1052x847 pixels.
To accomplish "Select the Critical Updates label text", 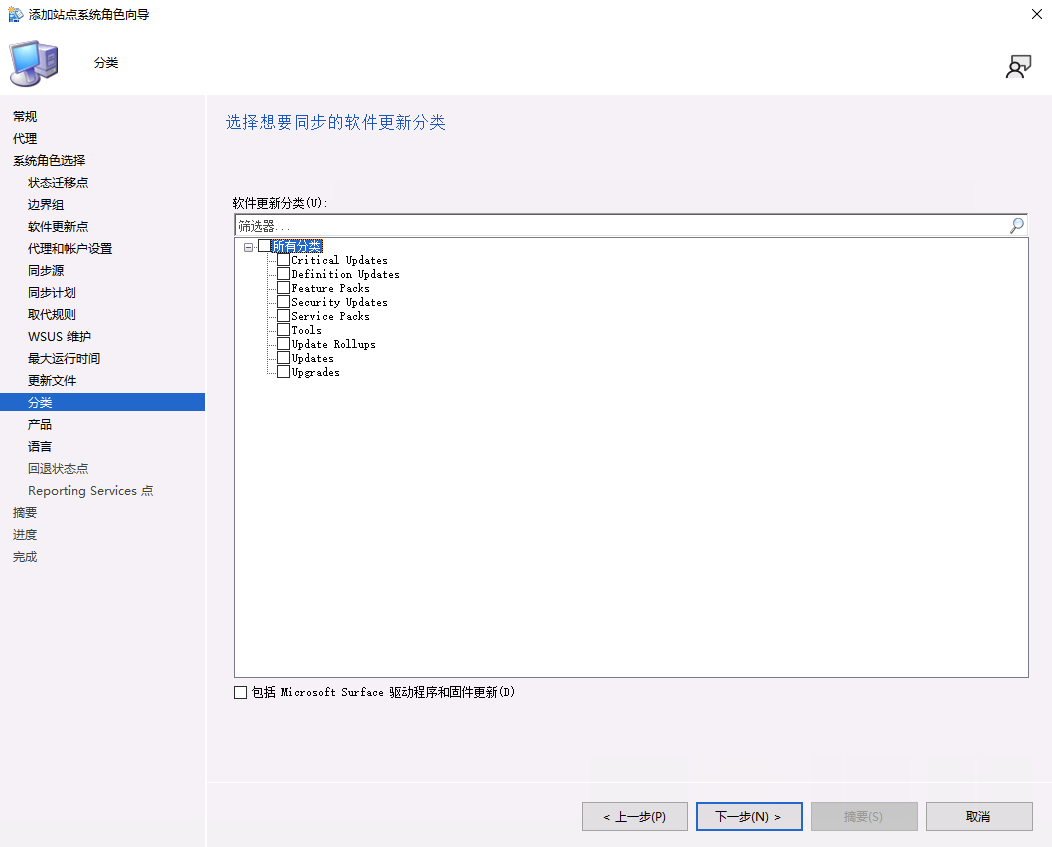I will (x=339, y=260).
